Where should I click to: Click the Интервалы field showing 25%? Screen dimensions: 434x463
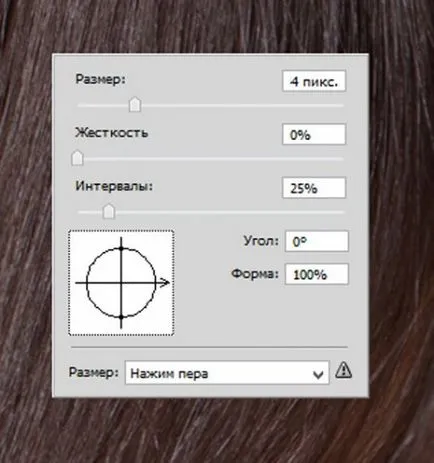pos(314,188)
